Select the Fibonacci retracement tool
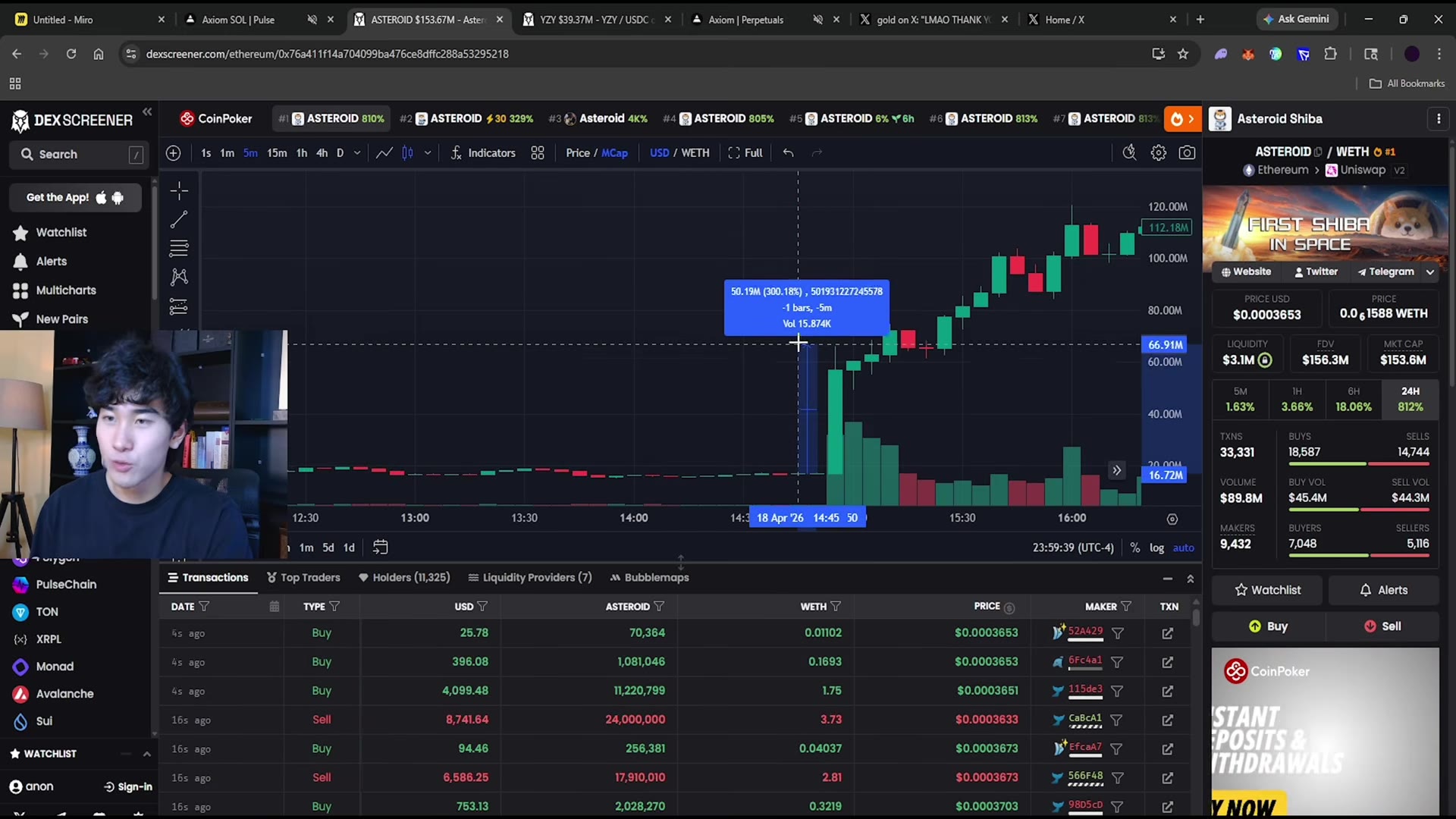This screenshot has height=819, width=1456. point(179,248)
